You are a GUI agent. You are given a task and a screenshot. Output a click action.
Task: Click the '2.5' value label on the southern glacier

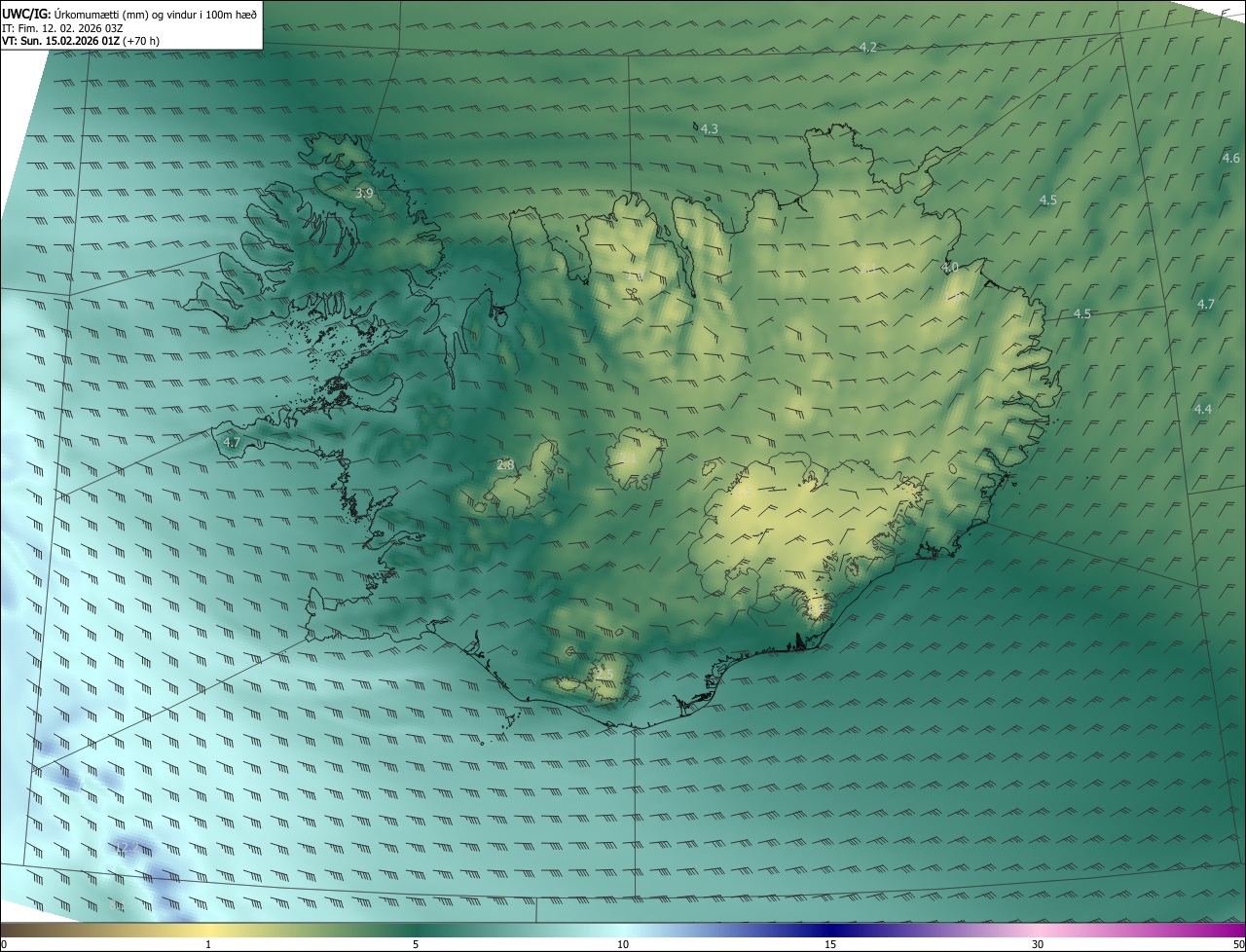(605, 673)
